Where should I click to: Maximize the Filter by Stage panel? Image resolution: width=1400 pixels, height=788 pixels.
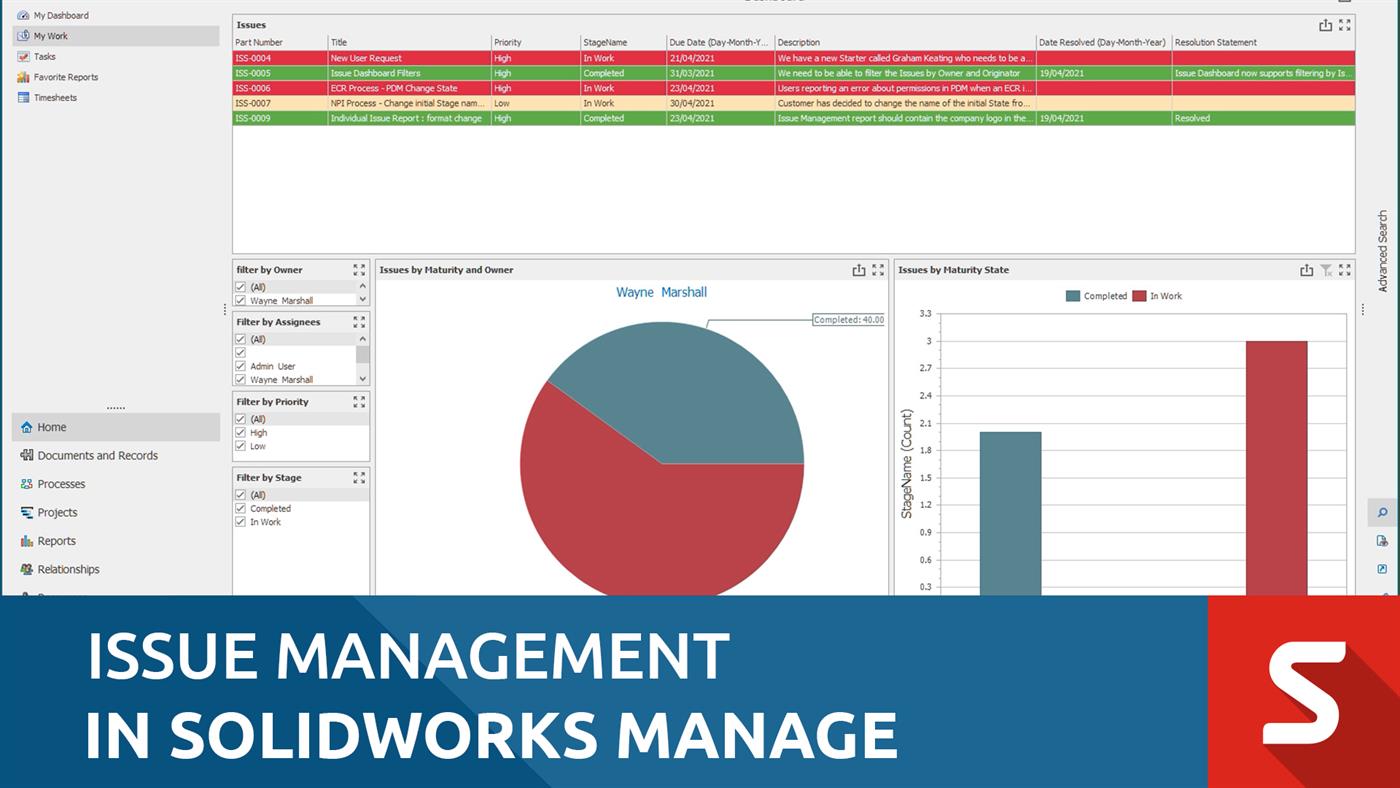359,478
